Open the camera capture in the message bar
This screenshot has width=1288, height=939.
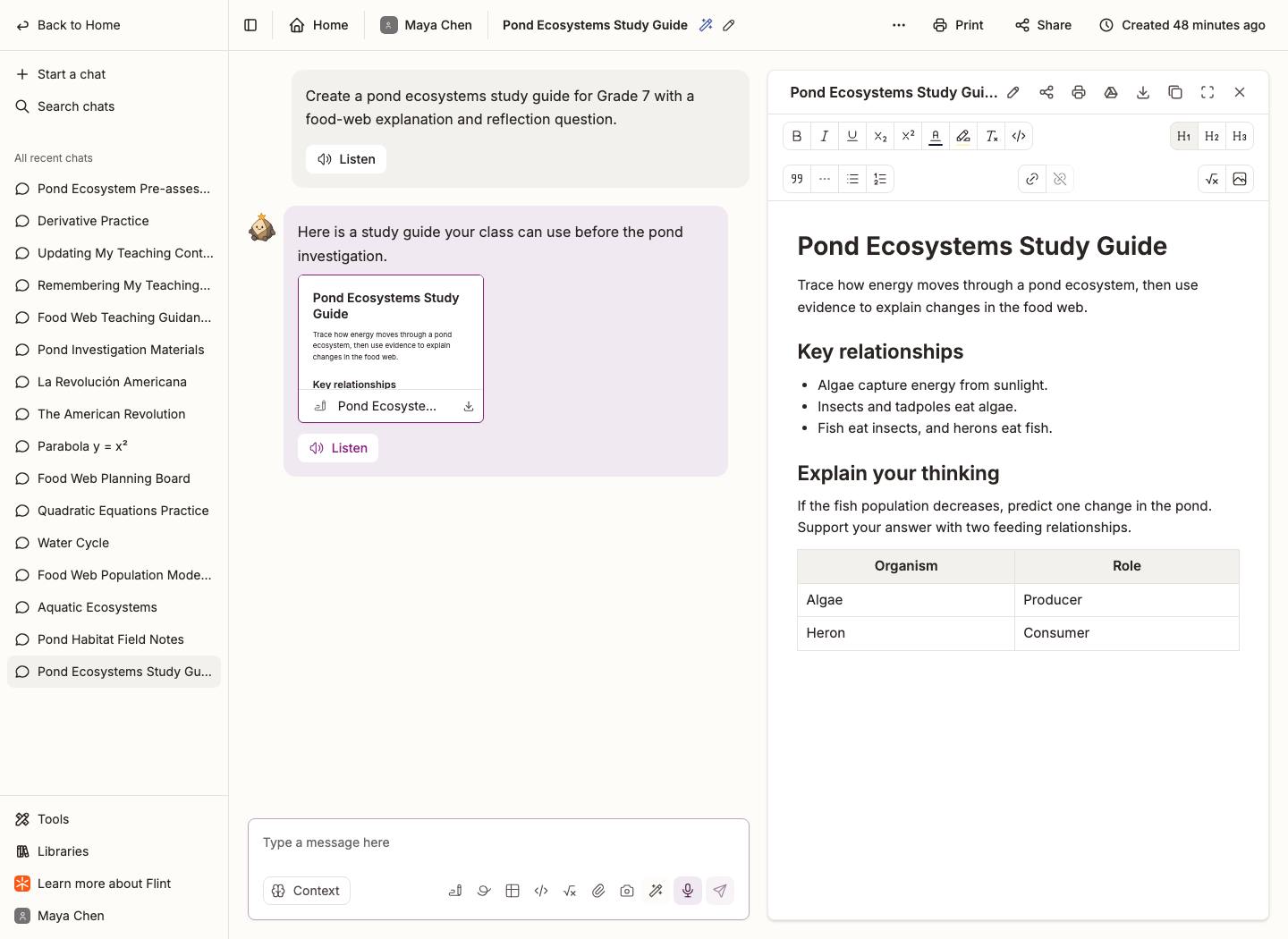click(x=627, y=891)
